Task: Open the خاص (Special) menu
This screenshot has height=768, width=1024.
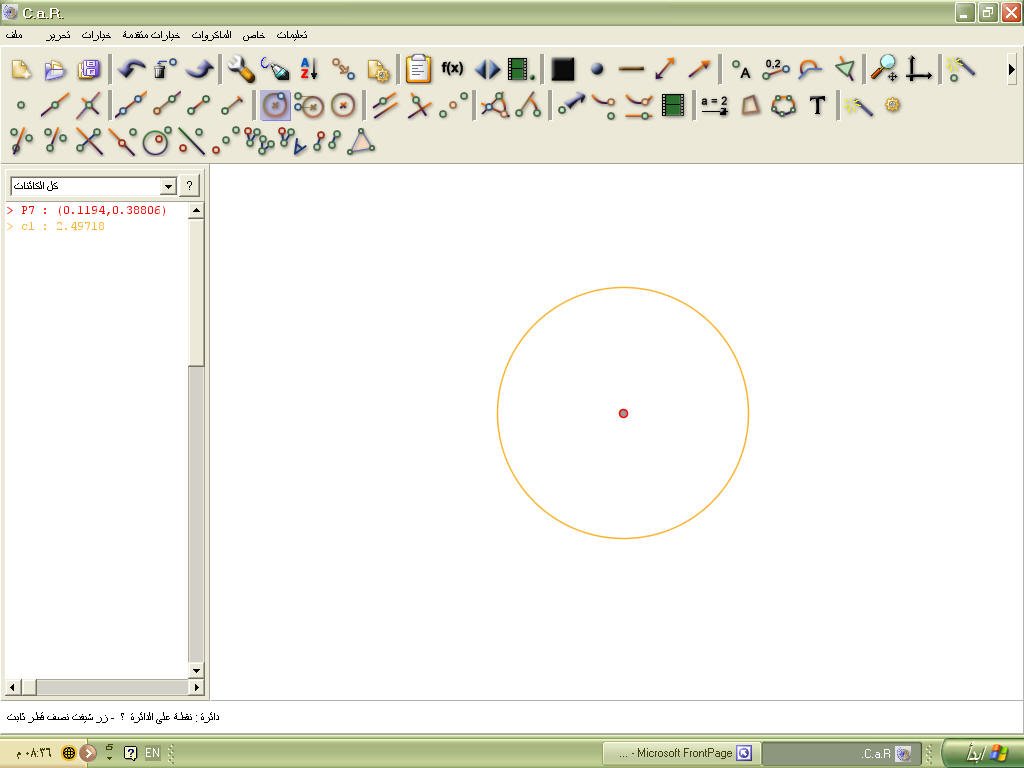Action: pyautogui.click(x=253, y=35)
